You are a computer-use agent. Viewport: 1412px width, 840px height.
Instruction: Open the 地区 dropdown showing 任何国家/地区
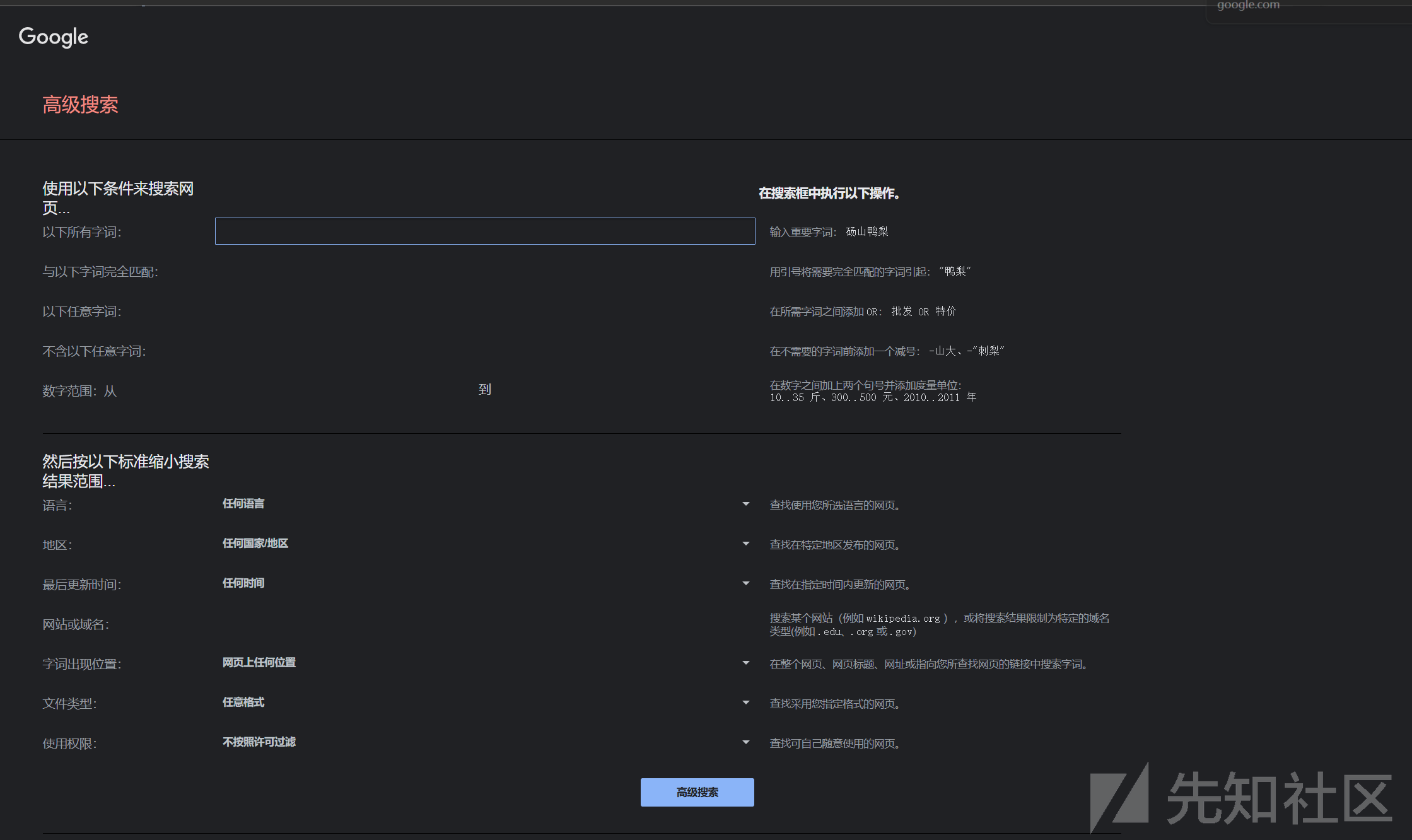(x=486, y=544)
